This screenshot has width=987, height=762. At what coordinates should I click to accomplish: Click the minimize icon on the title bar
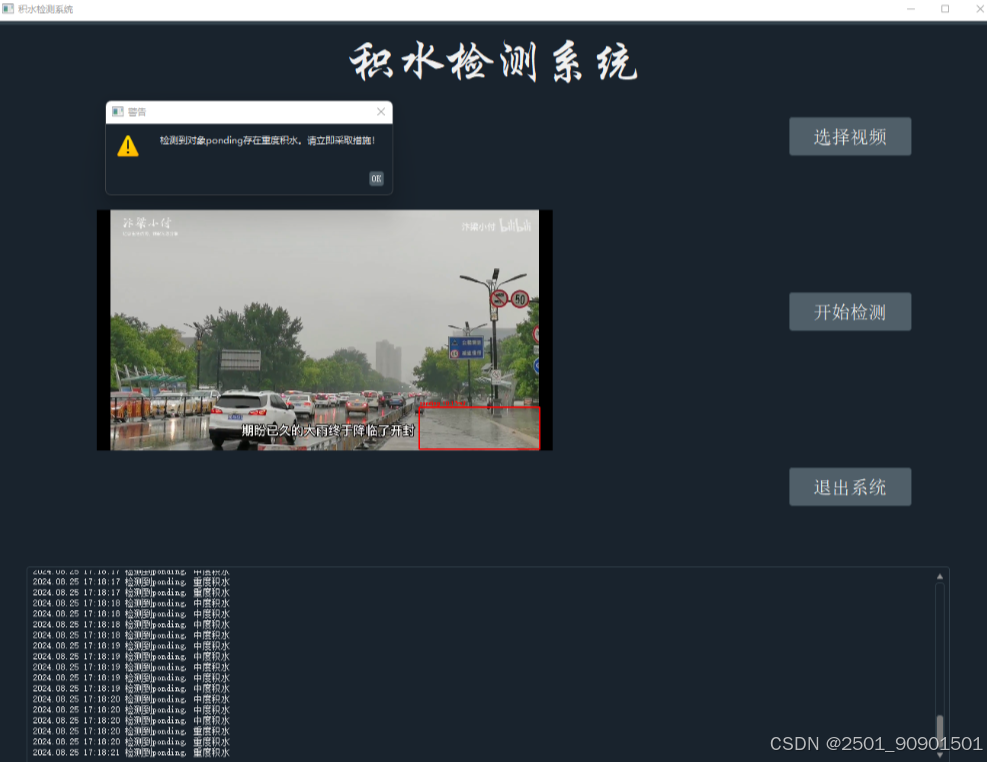click(x=909, y=9)
